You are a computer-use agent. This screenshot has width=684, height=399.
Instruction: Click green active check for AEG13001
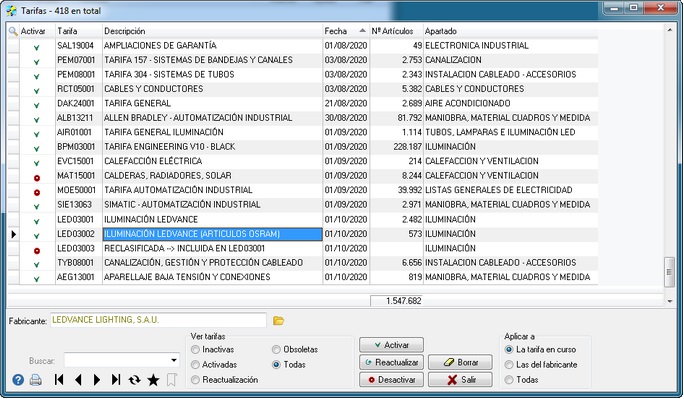pyautogui.click(x=37, y=279)
